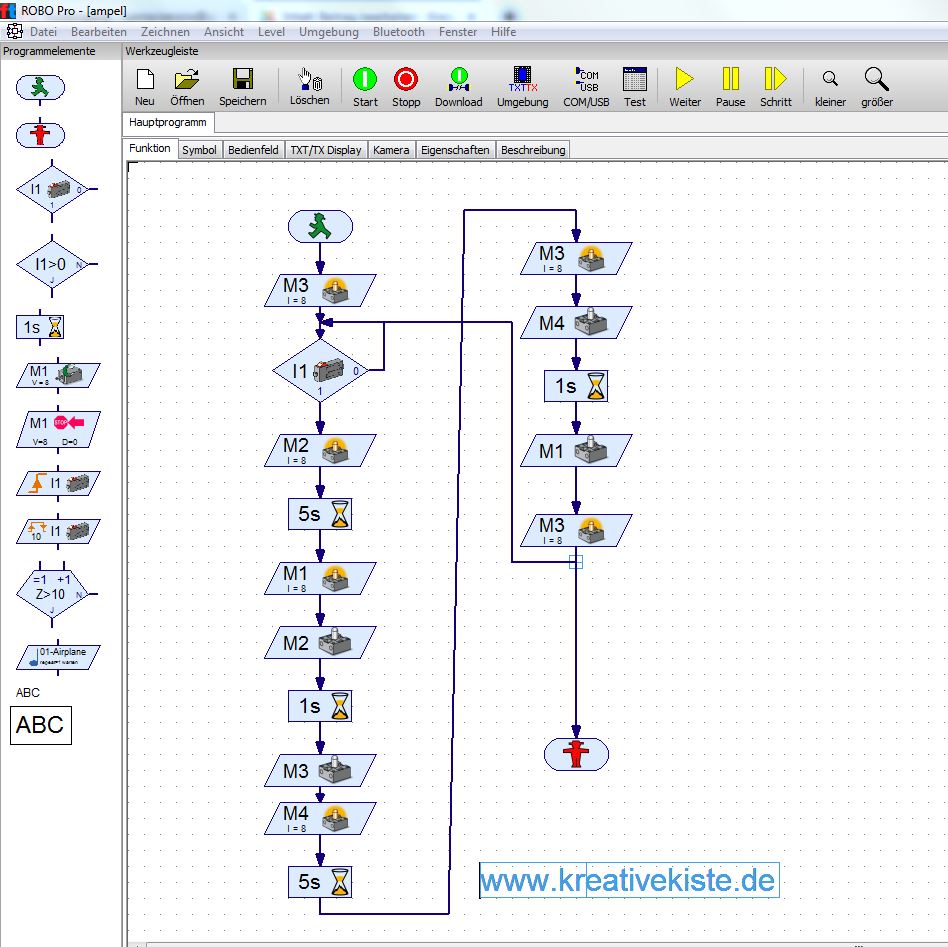948x947 pixels.
Task: Select the red stop man element in palette
Action: click(x=40, y=134)
